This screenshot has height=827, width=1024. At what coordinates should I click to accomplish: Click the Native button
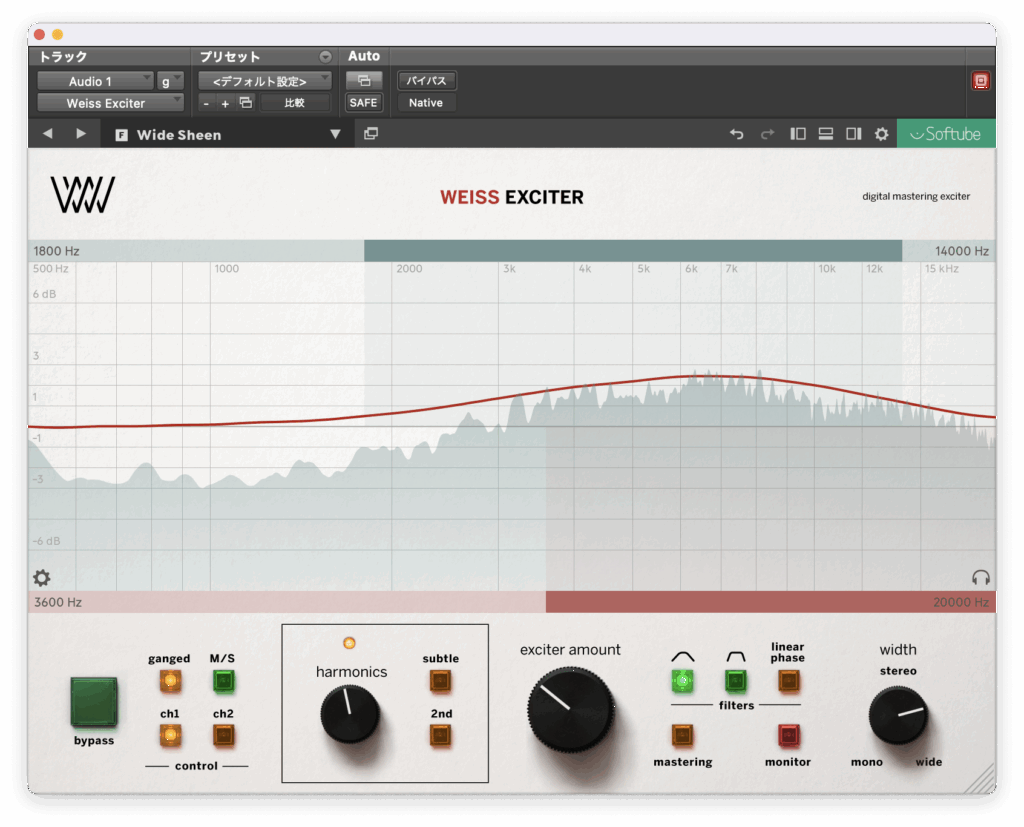pyautogui.click(x=426, y=103)
